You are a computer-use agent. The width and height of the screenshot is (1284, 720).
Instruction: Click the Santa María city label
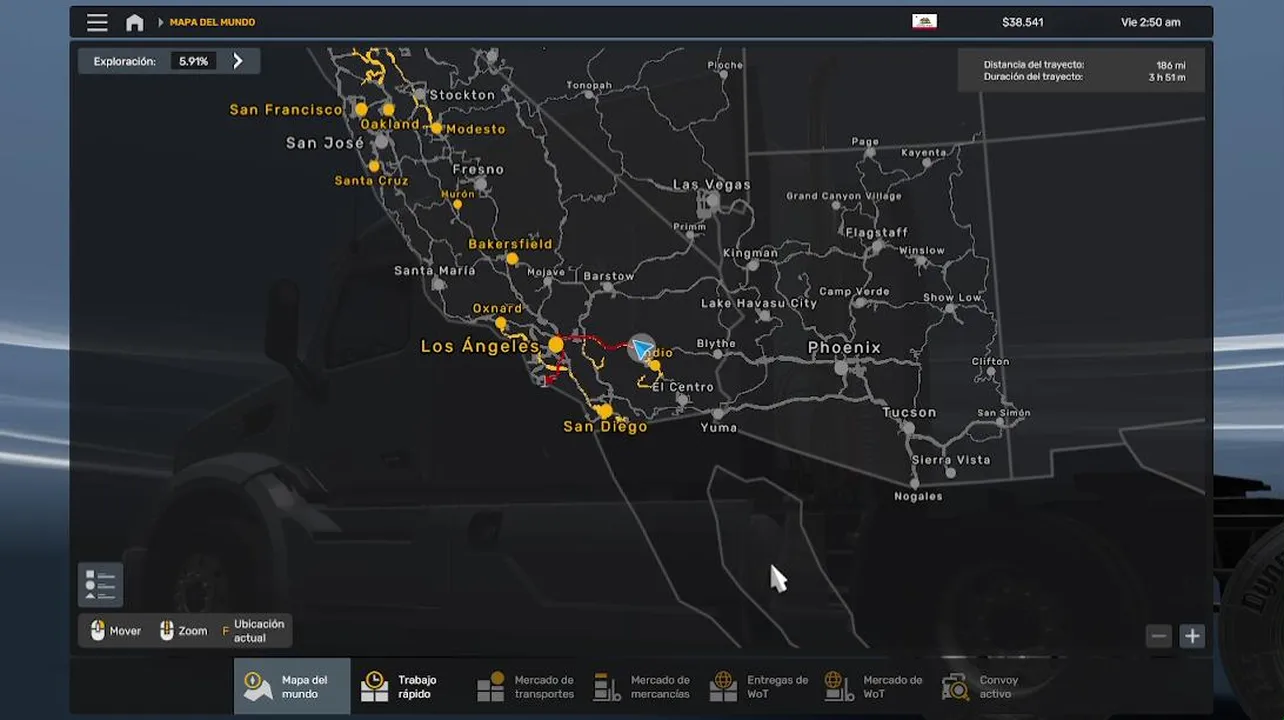click(435, 270)
